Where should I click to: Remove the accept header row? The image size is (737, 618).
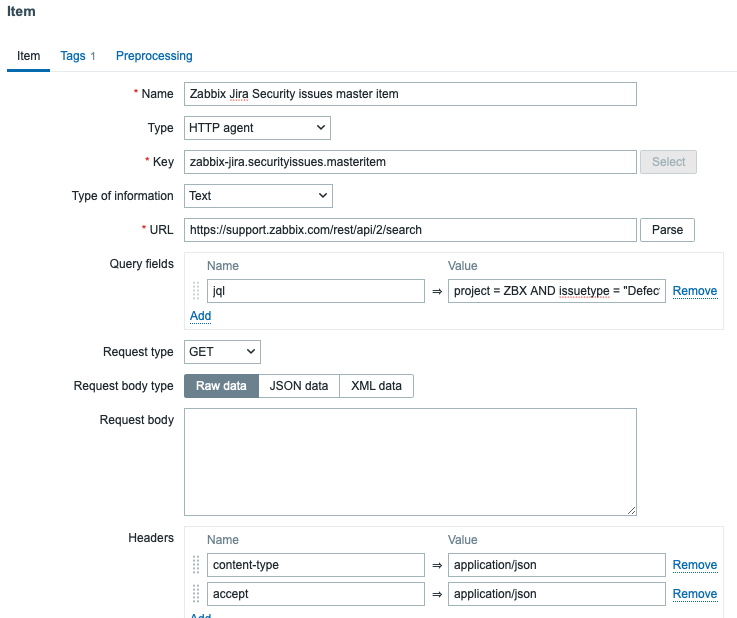click(x=694, y=594)
